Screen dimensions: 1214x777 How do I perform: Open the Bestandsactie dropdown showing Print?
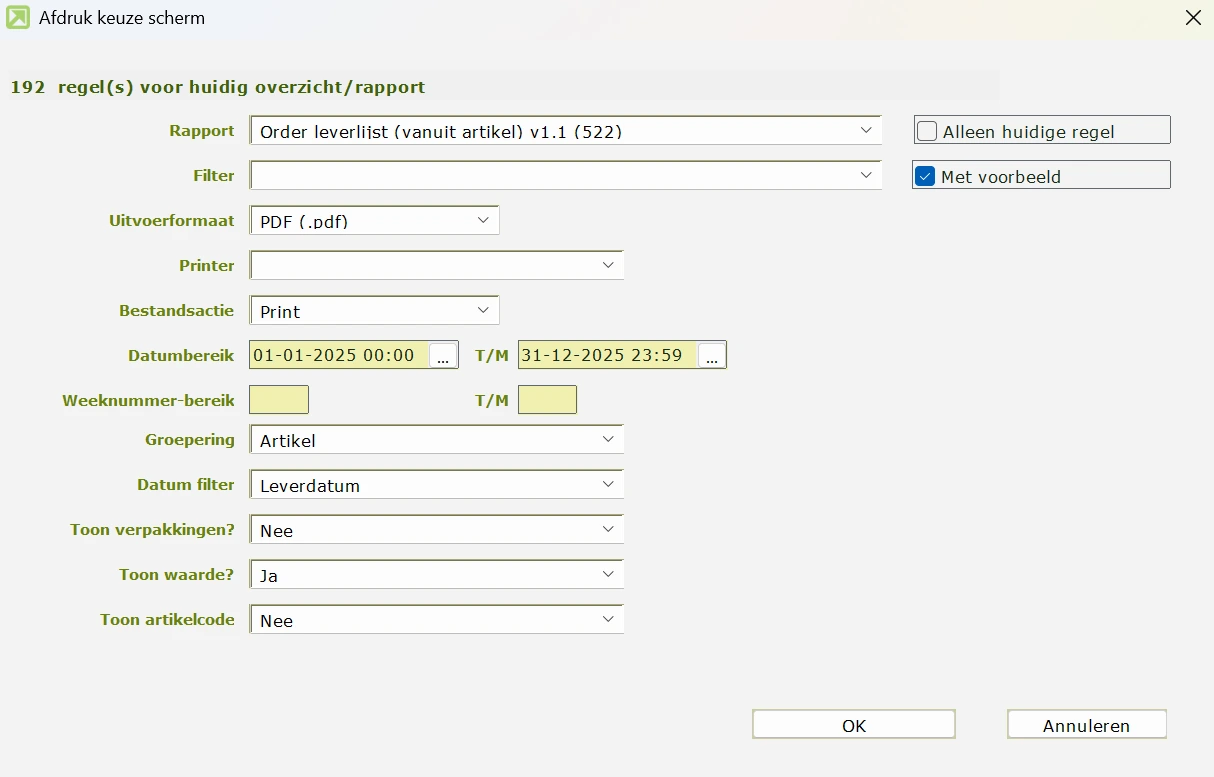coord(483,310)
